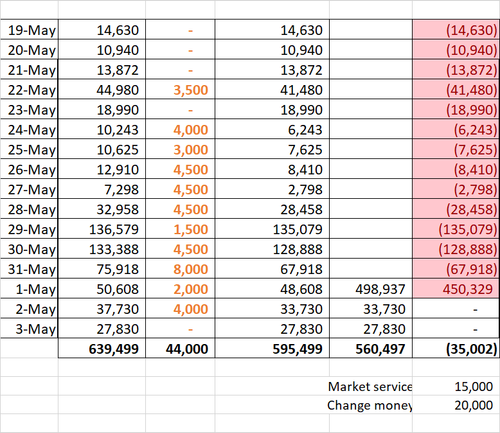Select the 27-May date cell

tap(29, 189)
